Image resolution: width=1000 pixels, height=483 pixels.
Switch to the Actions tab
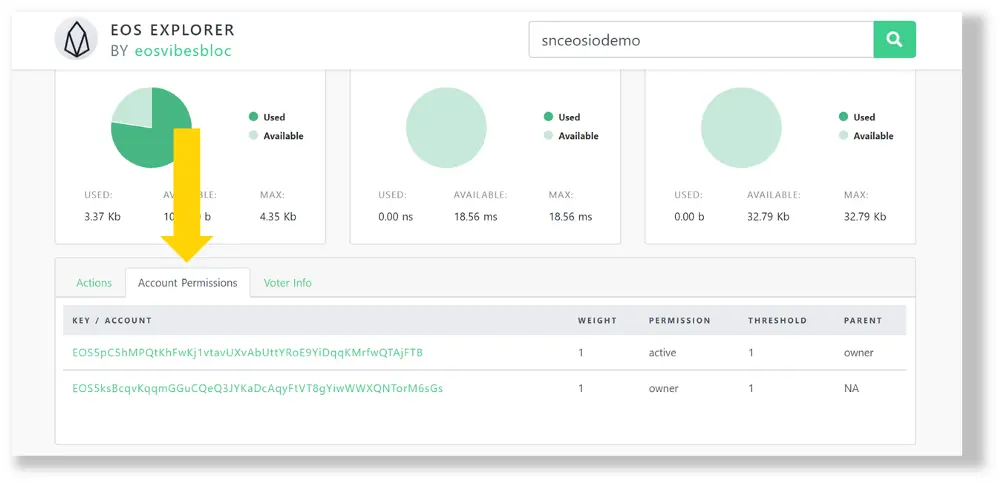(x=94, y=283)
